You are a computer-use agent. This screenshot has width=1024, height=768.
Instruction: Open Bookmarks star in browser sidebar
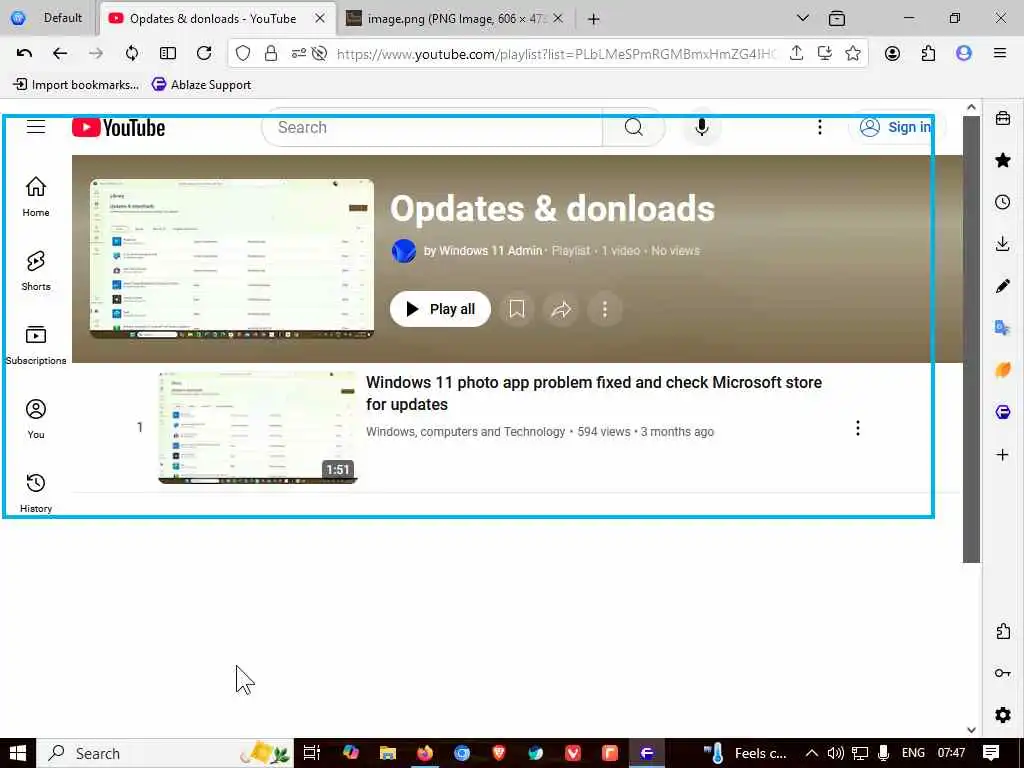1002,160
